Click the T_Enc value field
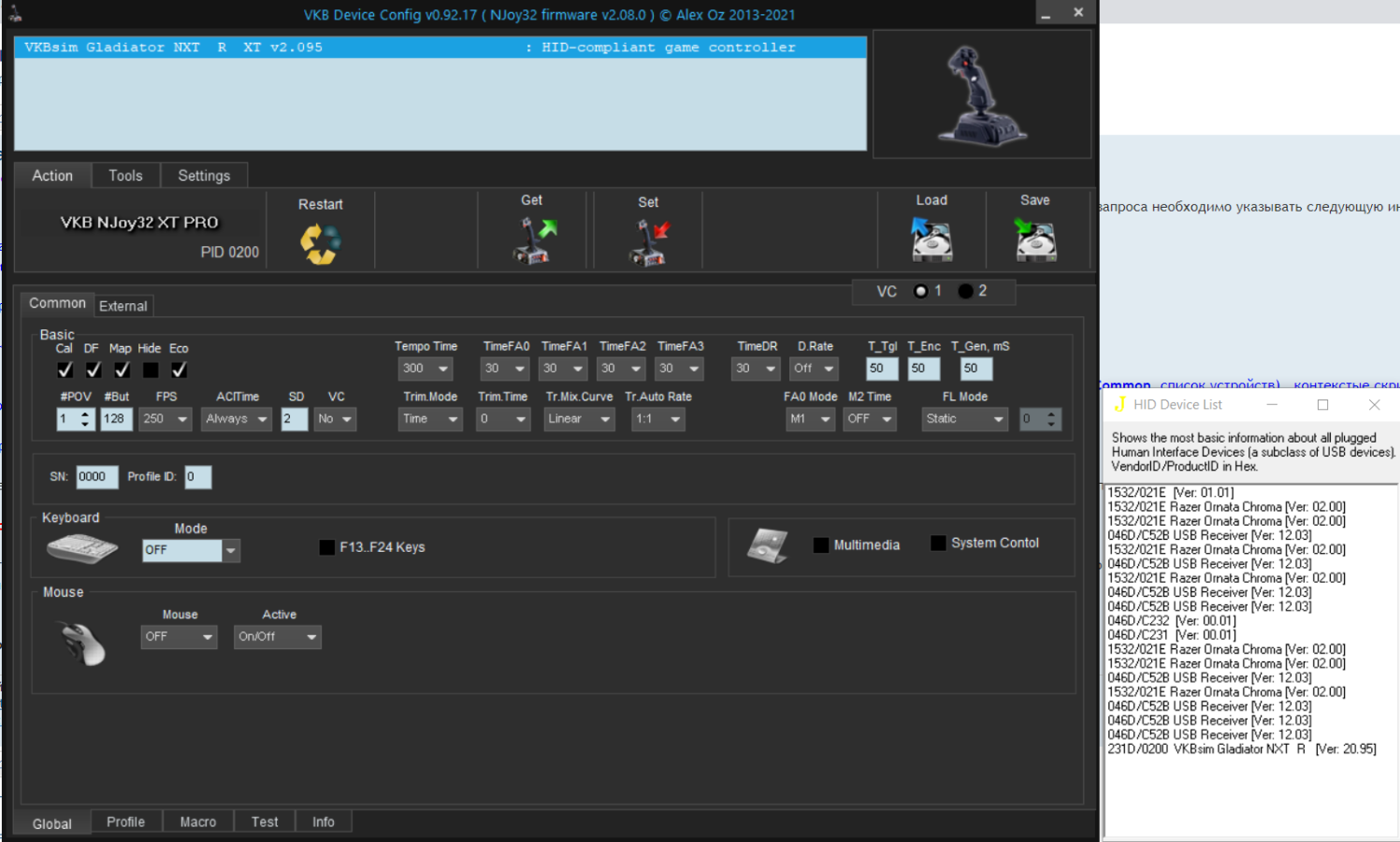1400x842 pixels. coord(924,369)
